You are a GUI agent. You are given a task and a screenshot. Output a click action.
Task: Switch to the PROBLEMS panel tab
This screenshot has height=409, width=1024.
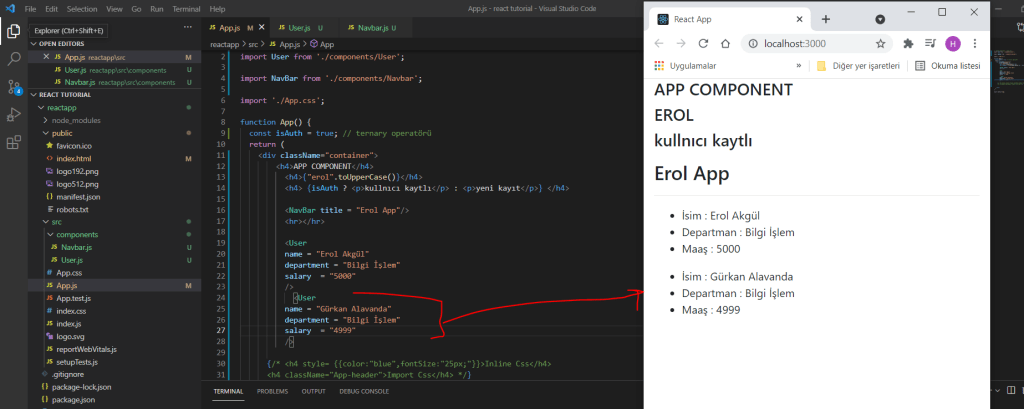click(x=273, y=391)
